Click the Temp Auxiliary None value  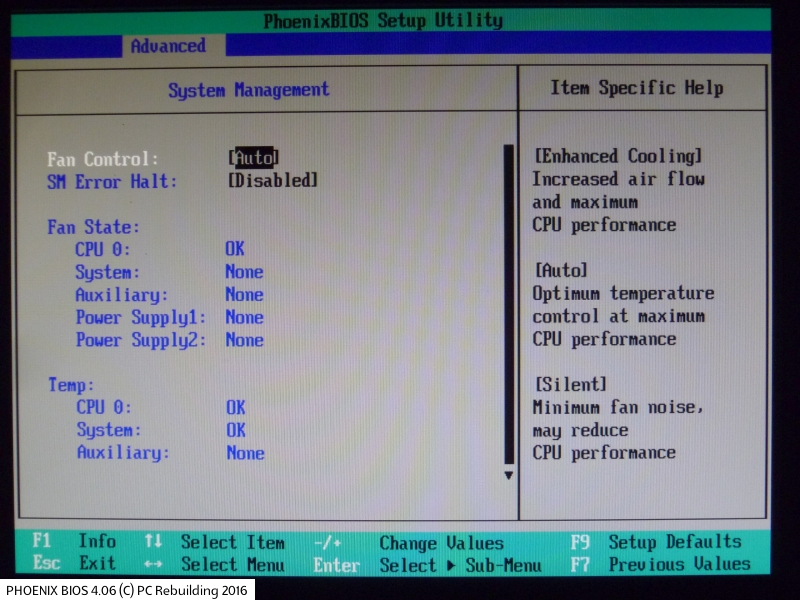click(x=245, y=453)
